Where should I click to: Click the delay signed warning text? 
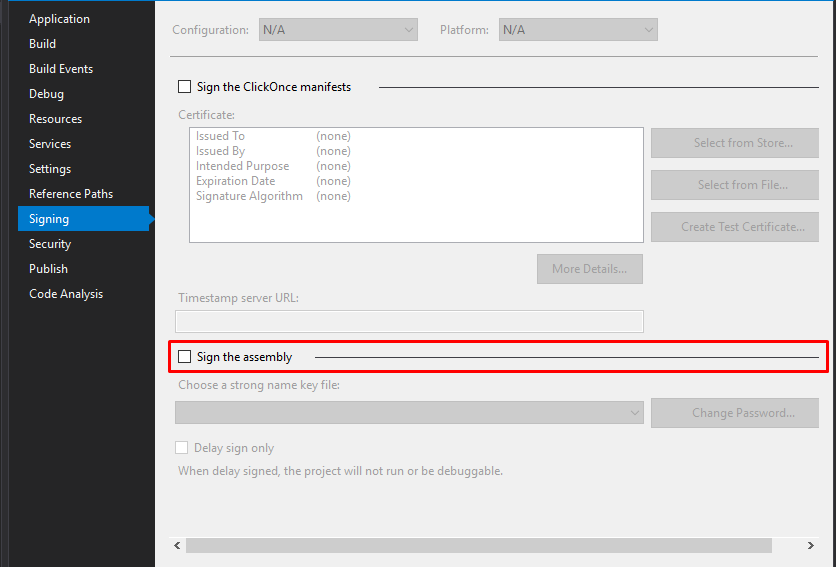(x=340, y=471)
